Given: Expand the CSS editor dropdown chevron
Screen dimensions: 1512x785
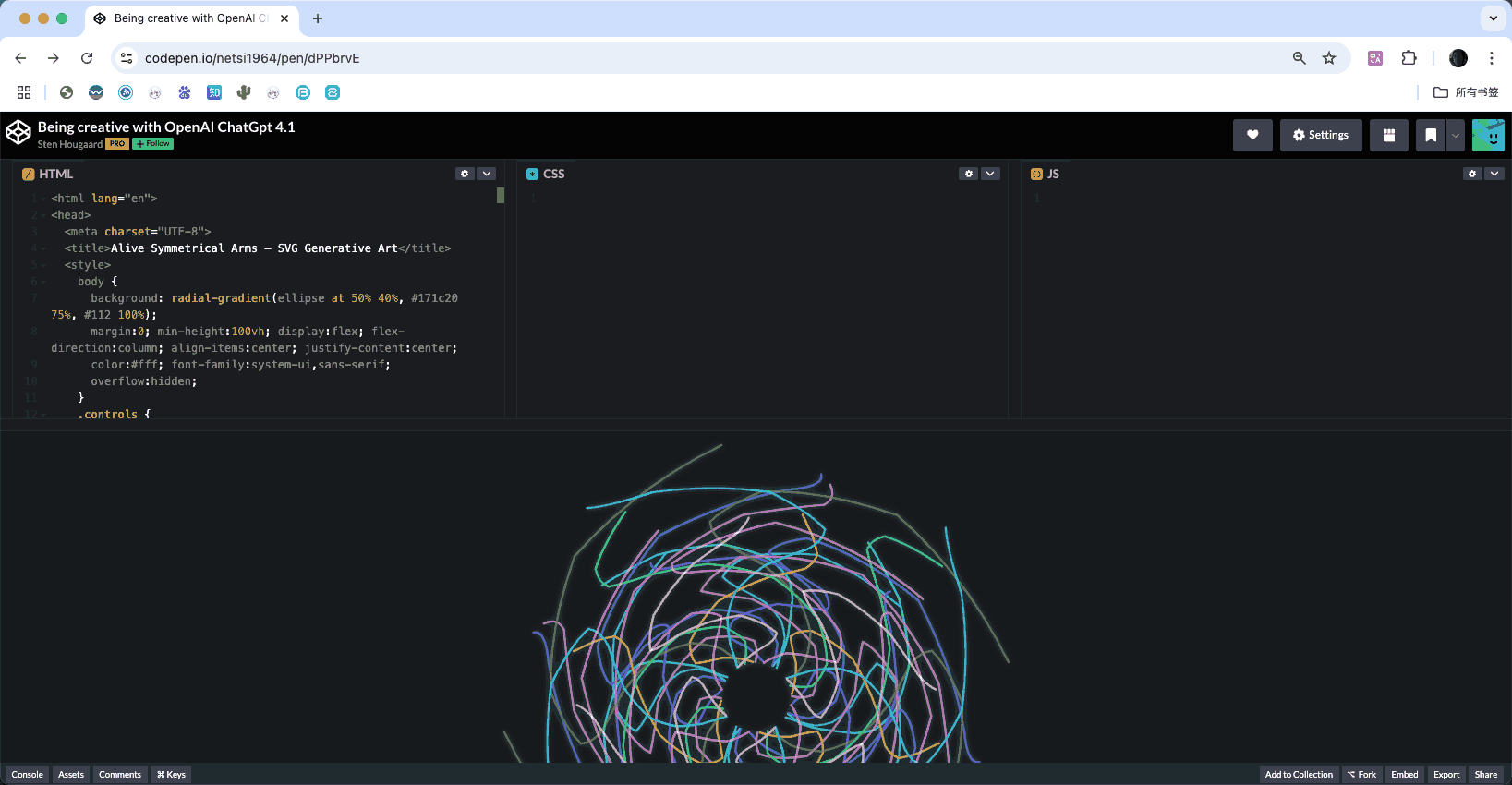Looking at the screenshot, I should pyautogui.click(x=990, y=174).
